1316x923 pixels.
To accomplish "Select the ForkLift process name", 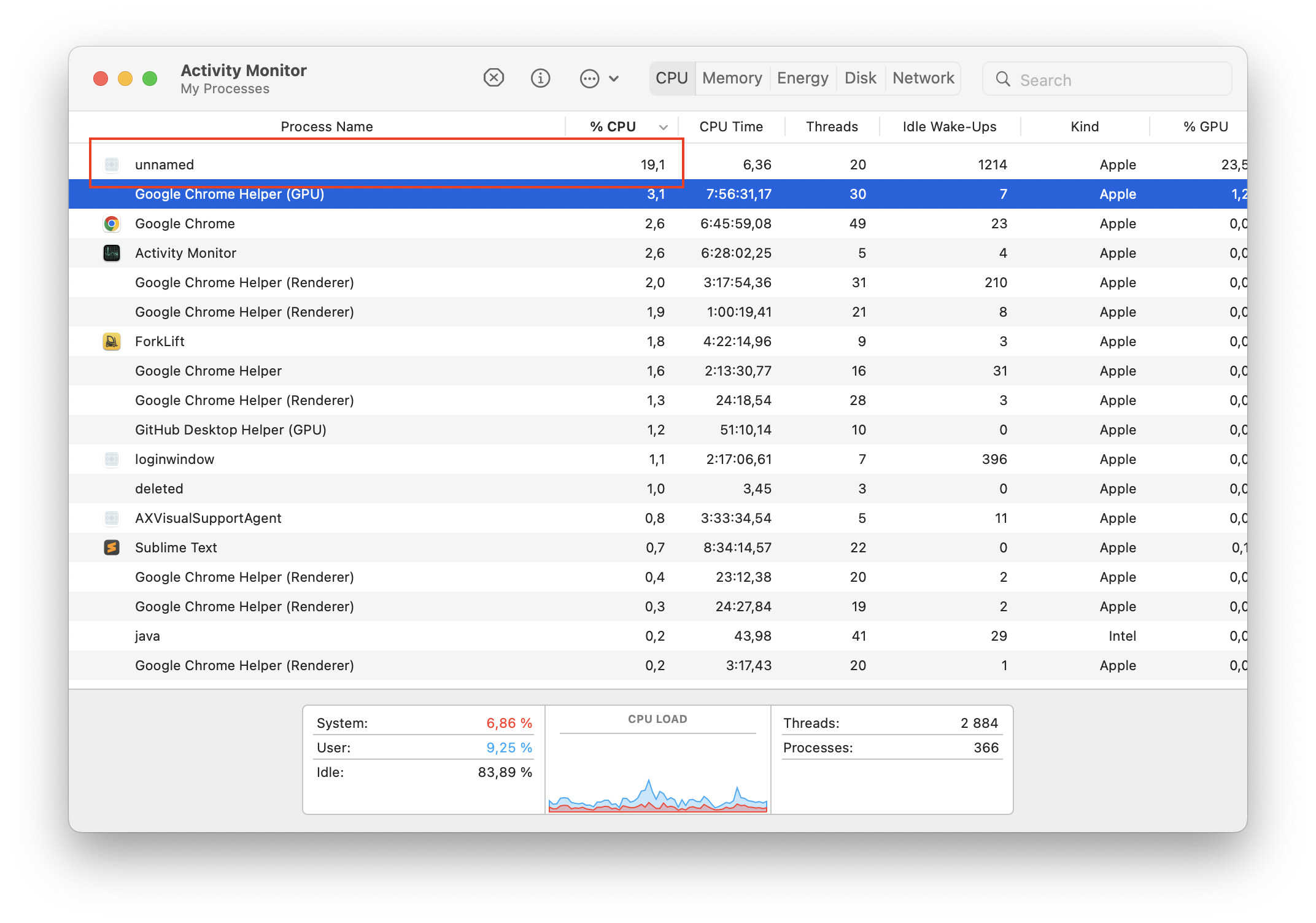I will 160,341.
